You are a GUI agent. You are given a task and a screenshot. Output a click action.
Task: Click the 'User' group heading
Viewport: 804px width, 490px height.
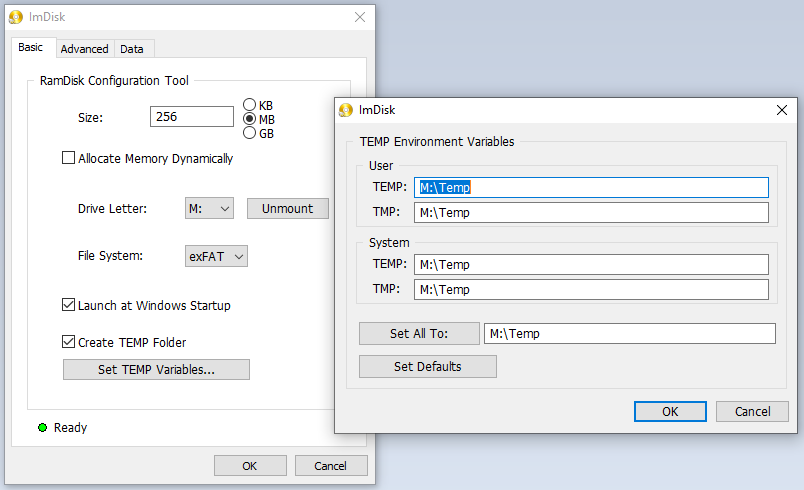(381, 166)
